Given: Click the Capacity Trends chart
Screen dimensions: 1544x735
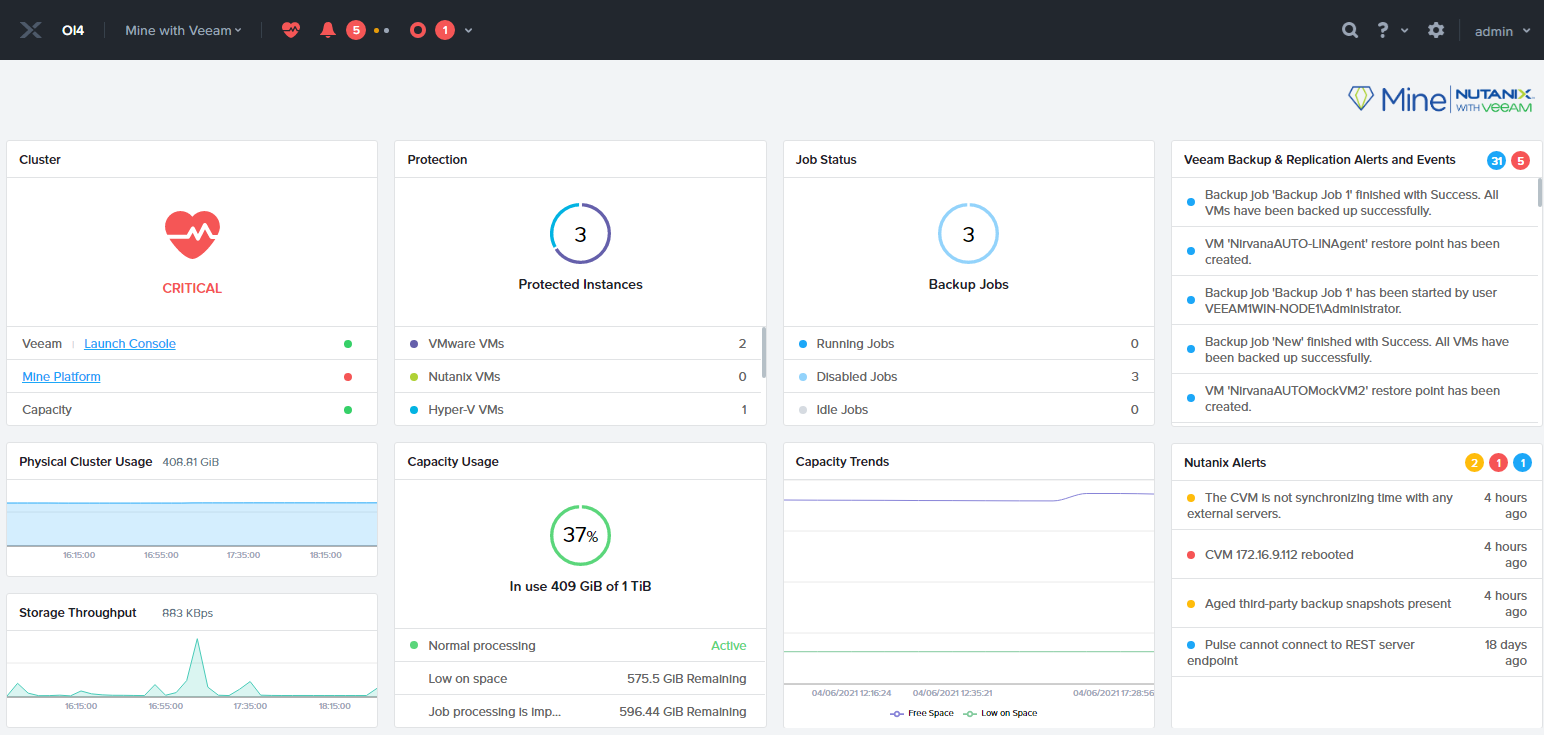Looking at the screenshot, I should tap(968, 590).
